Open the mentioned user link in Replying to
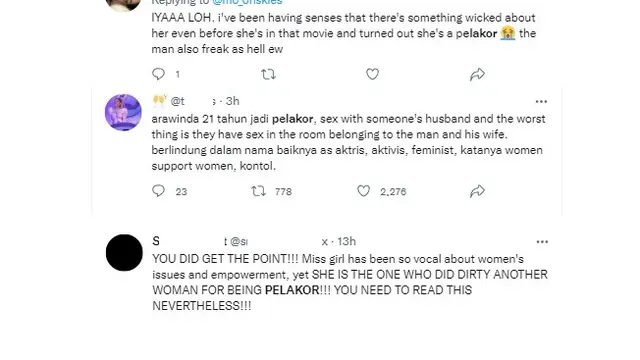 247,2
